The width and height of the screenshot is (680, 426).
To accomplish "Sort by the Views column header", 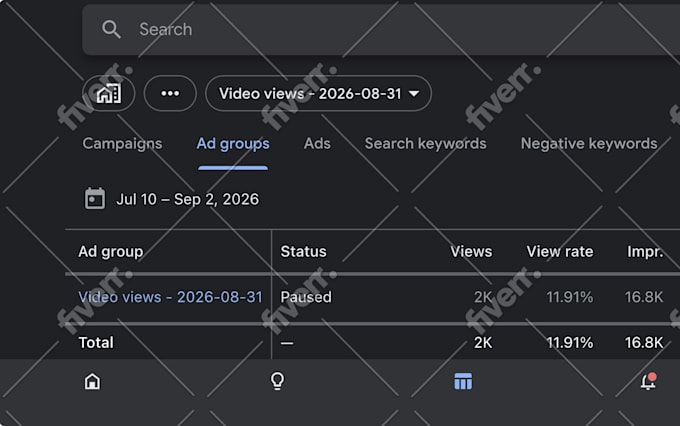I will point(471,252).
